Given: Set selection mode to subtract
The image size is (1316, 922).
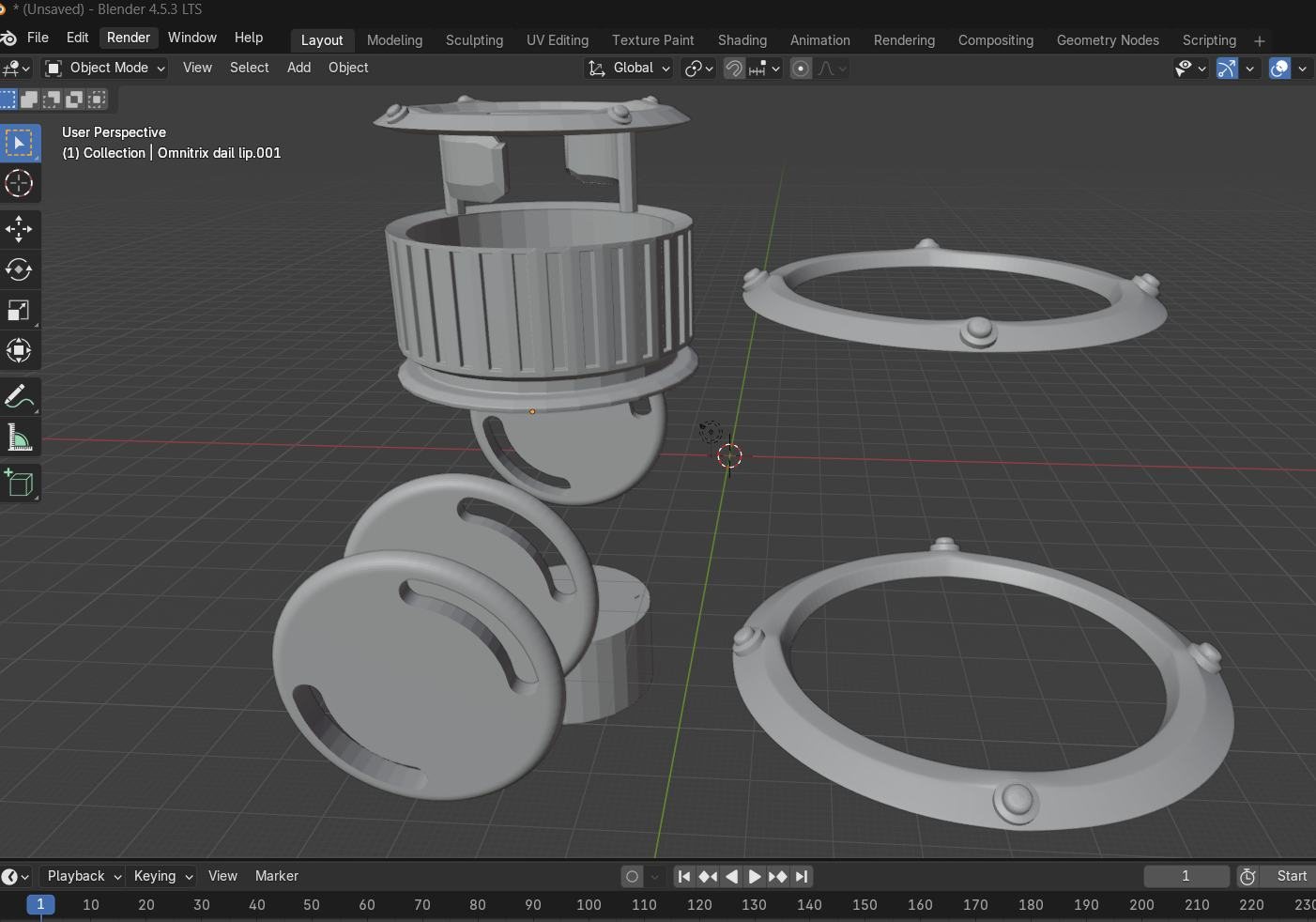Looking at the screenshot, I should click(x=53, y=100).
